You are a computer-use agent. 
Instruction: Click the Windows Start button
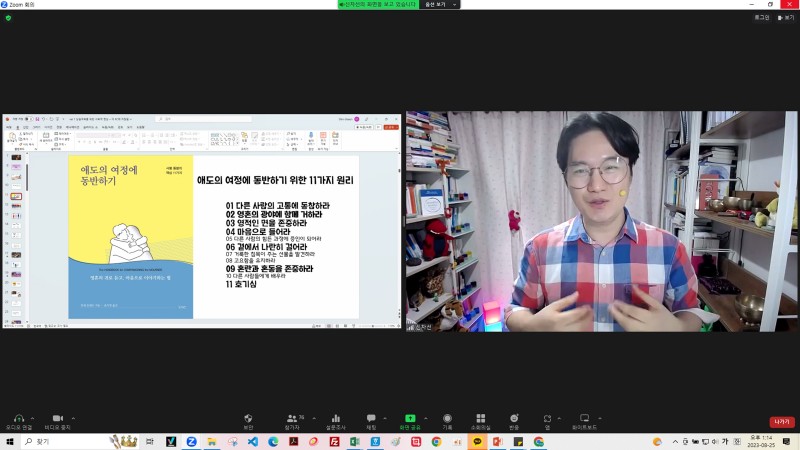(9, 441)
